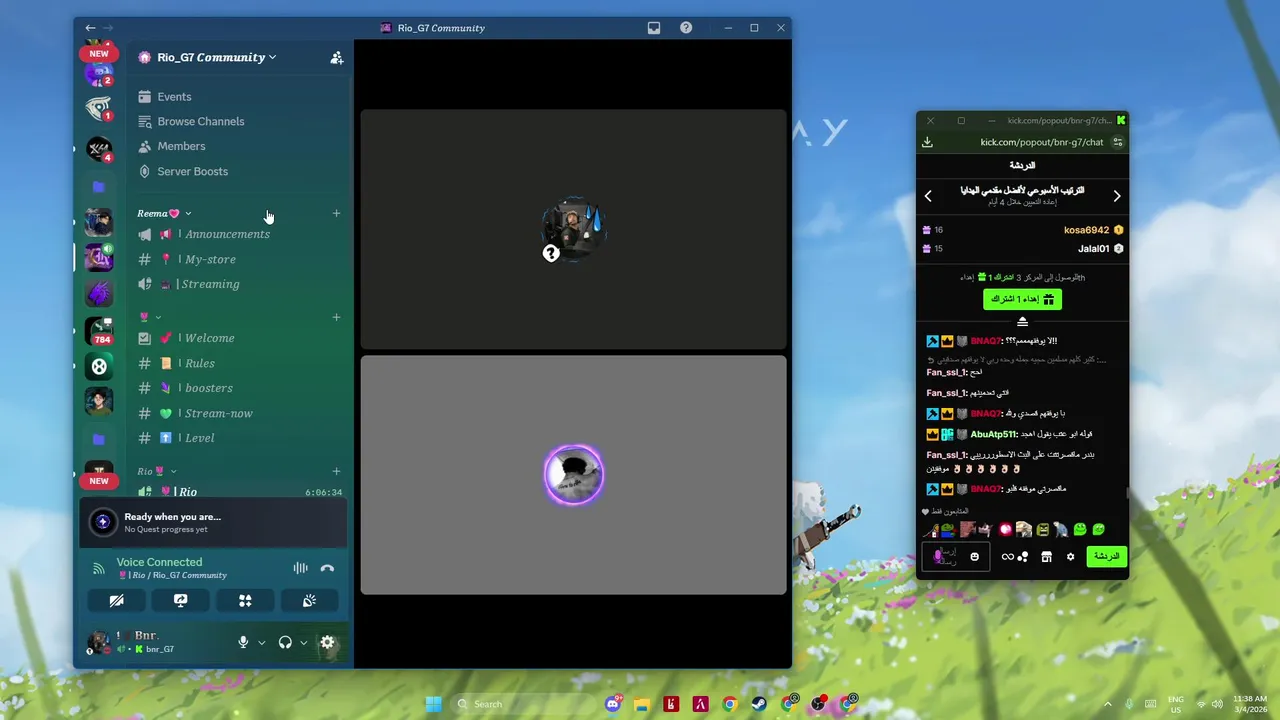The width and height of the screenshot is (1280, 720).
Task: Focus the Kick chat message input field
Action: [x=956, y=556]
